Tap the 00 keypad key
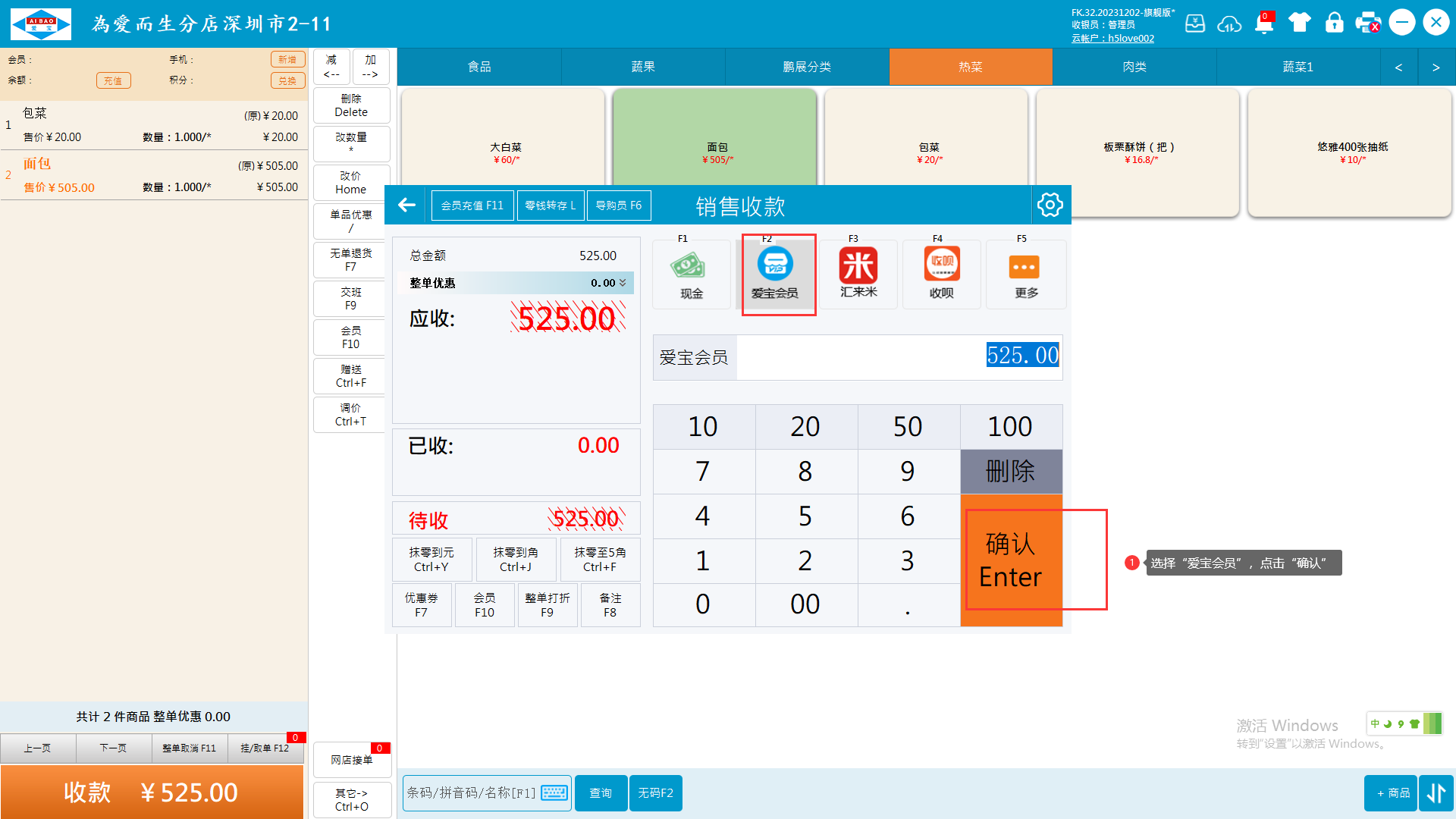Viewport: 1456px width, 819px height. coord(806,604)
